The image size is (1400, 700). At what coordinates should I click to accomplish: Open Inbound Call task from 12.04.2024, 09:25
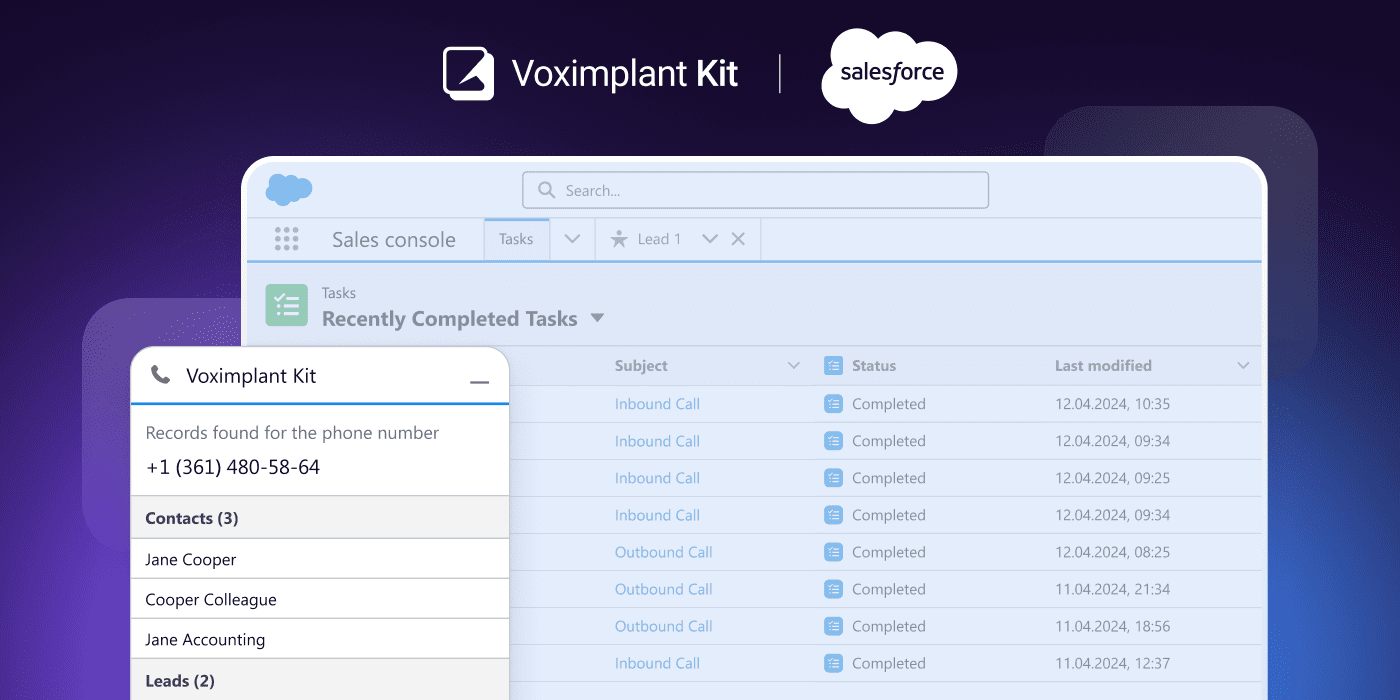click(x=657, y=478)
